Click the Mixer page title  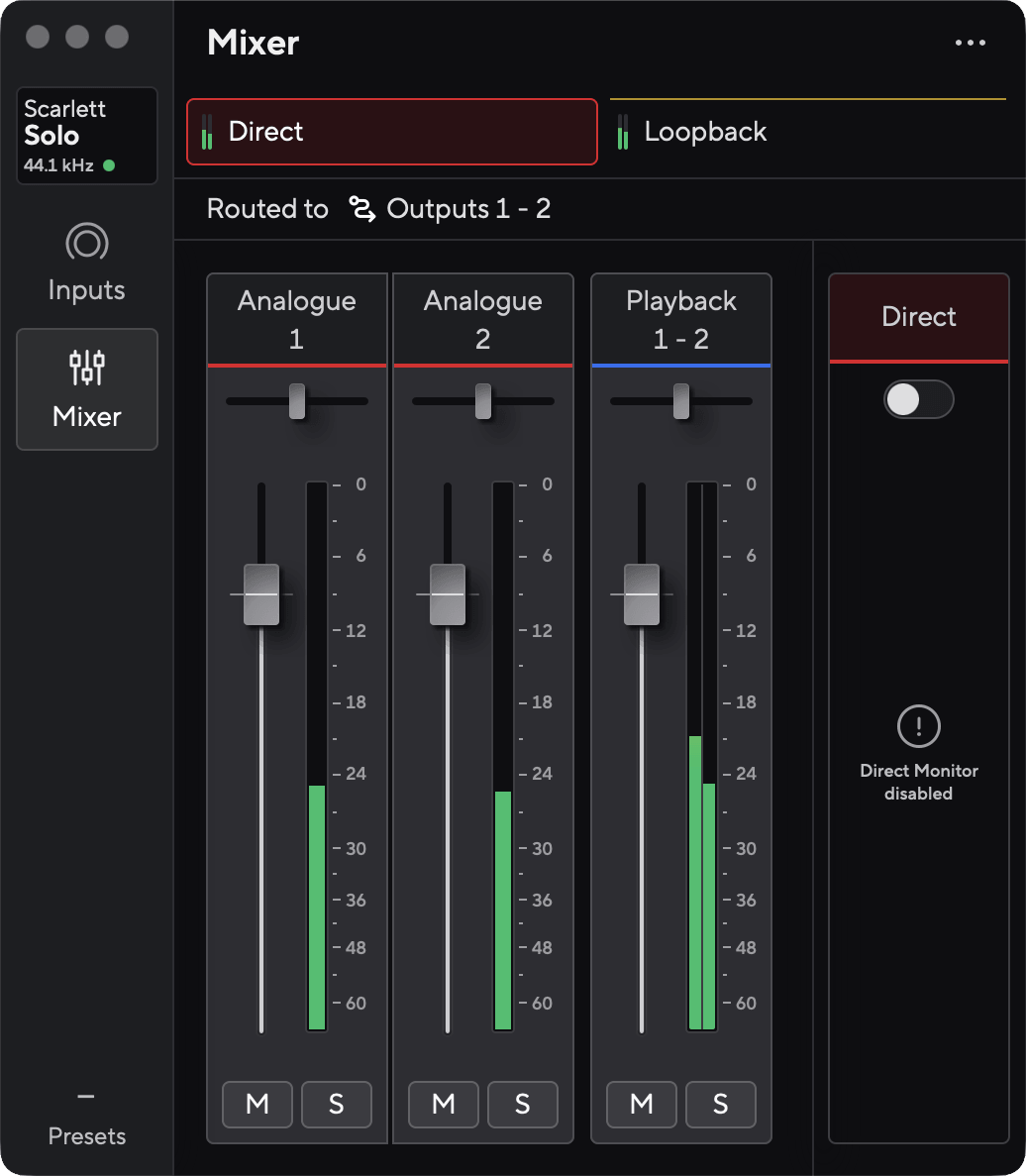(x=254, y=43)
